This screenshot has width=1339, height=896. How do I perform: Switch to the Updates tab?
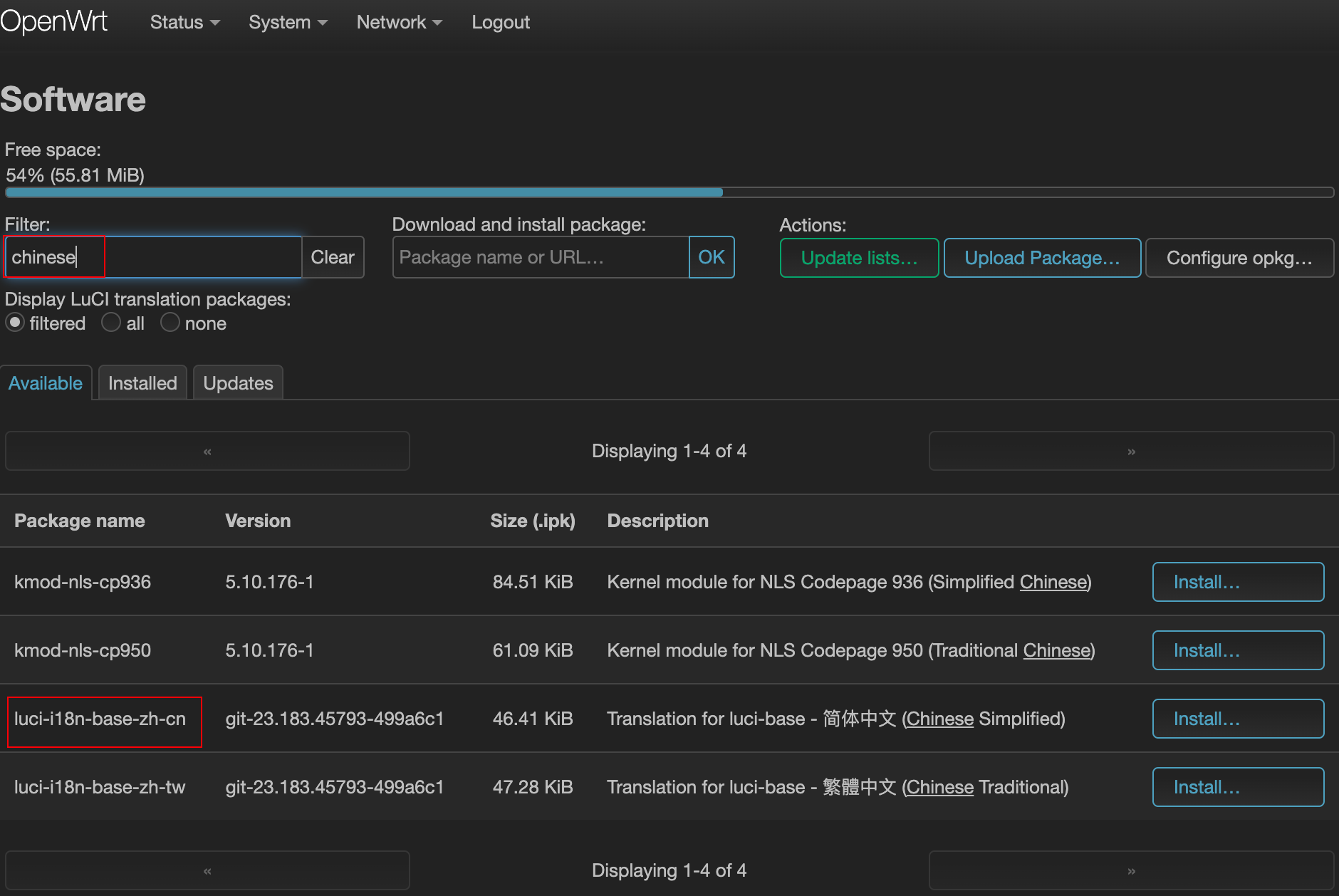pyautogui.click(x=238, y=383)
